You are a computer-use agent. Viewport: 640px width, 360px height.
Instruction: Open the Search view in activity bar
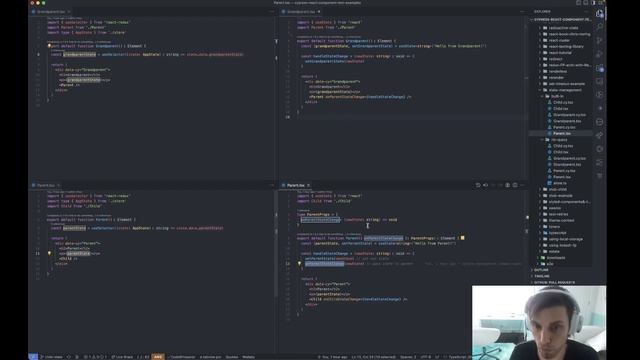click(x=600, y=27)
